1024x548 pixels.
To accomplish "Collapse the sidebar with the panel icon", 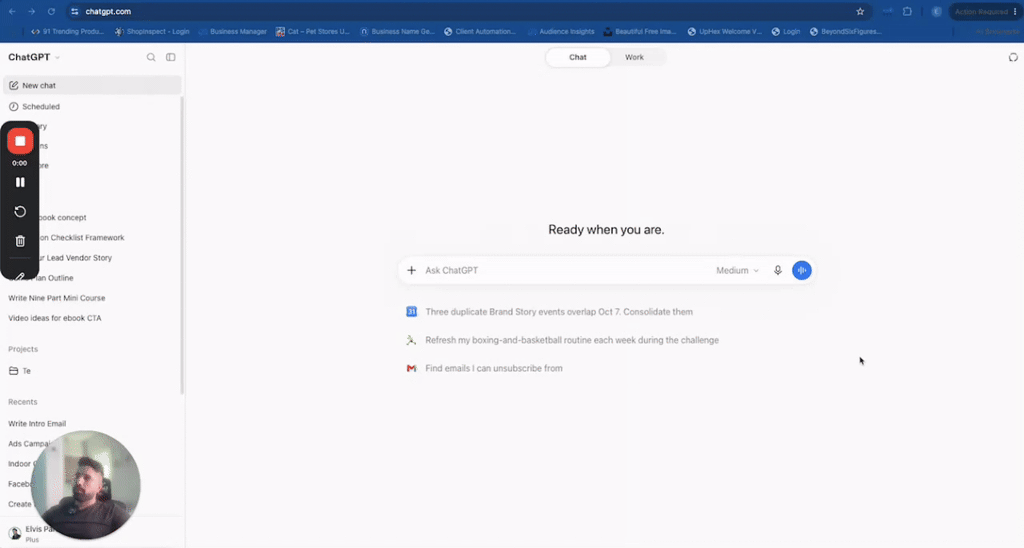I will click(x=170, y=57).
